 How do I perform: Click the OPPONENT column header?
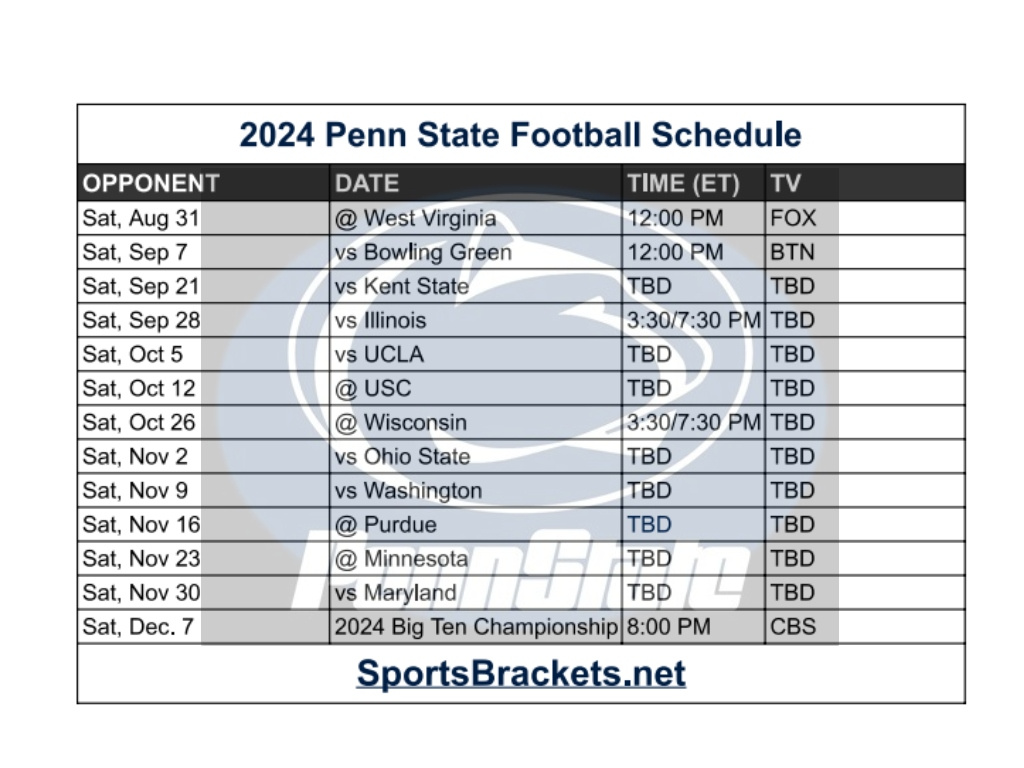[151, 184]
